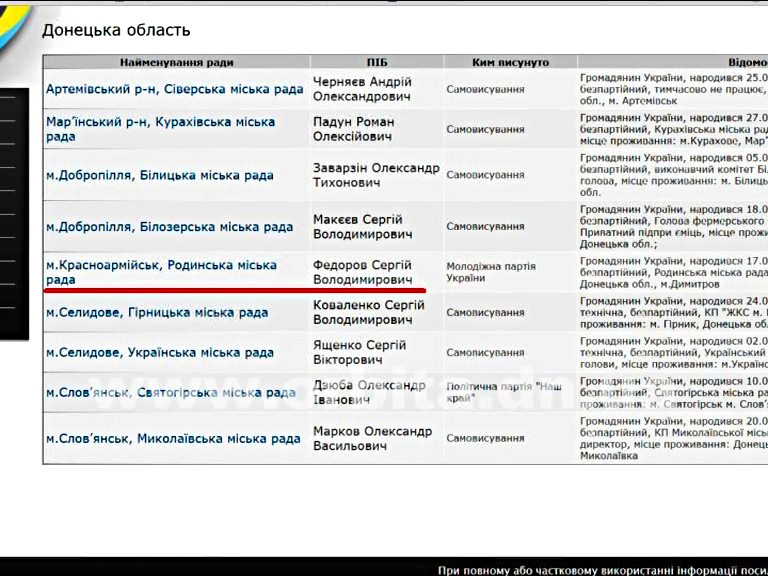768x576 pixels.
Task: Select candidate name Черняєв Андрій Олександрович
Action: tap(362, 89)
